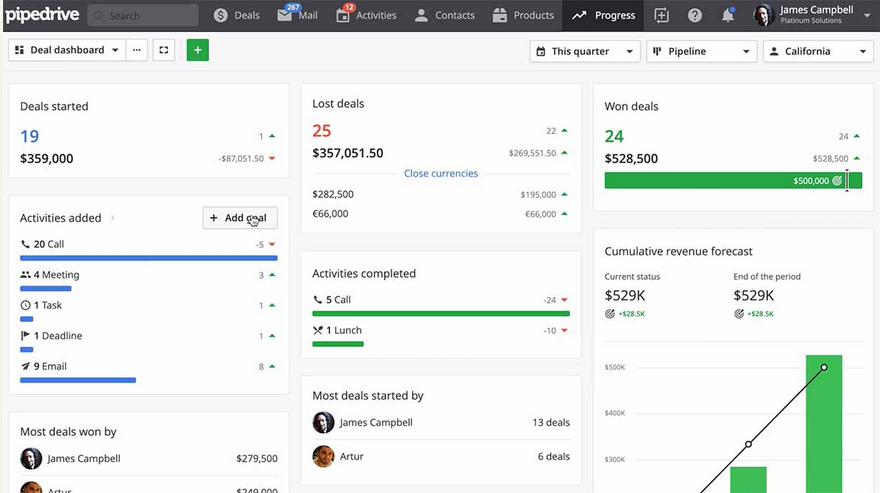Open the Contacts tab
The height and width of the screenshot is (493, 880).
point(445,15)
